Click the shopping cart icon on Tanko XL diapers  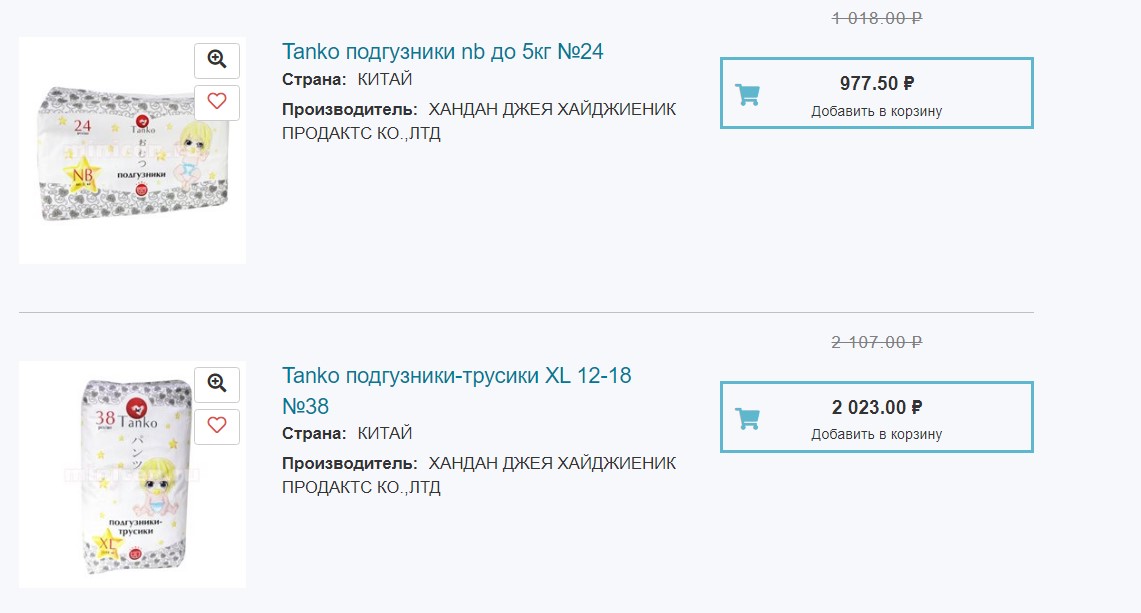tap(749, 417)
